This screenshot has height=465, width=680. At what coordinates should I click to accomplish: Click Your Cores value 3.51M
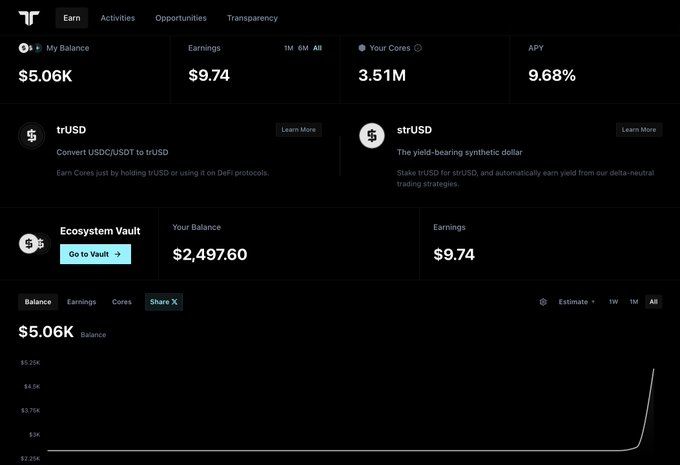pos(382,75)
